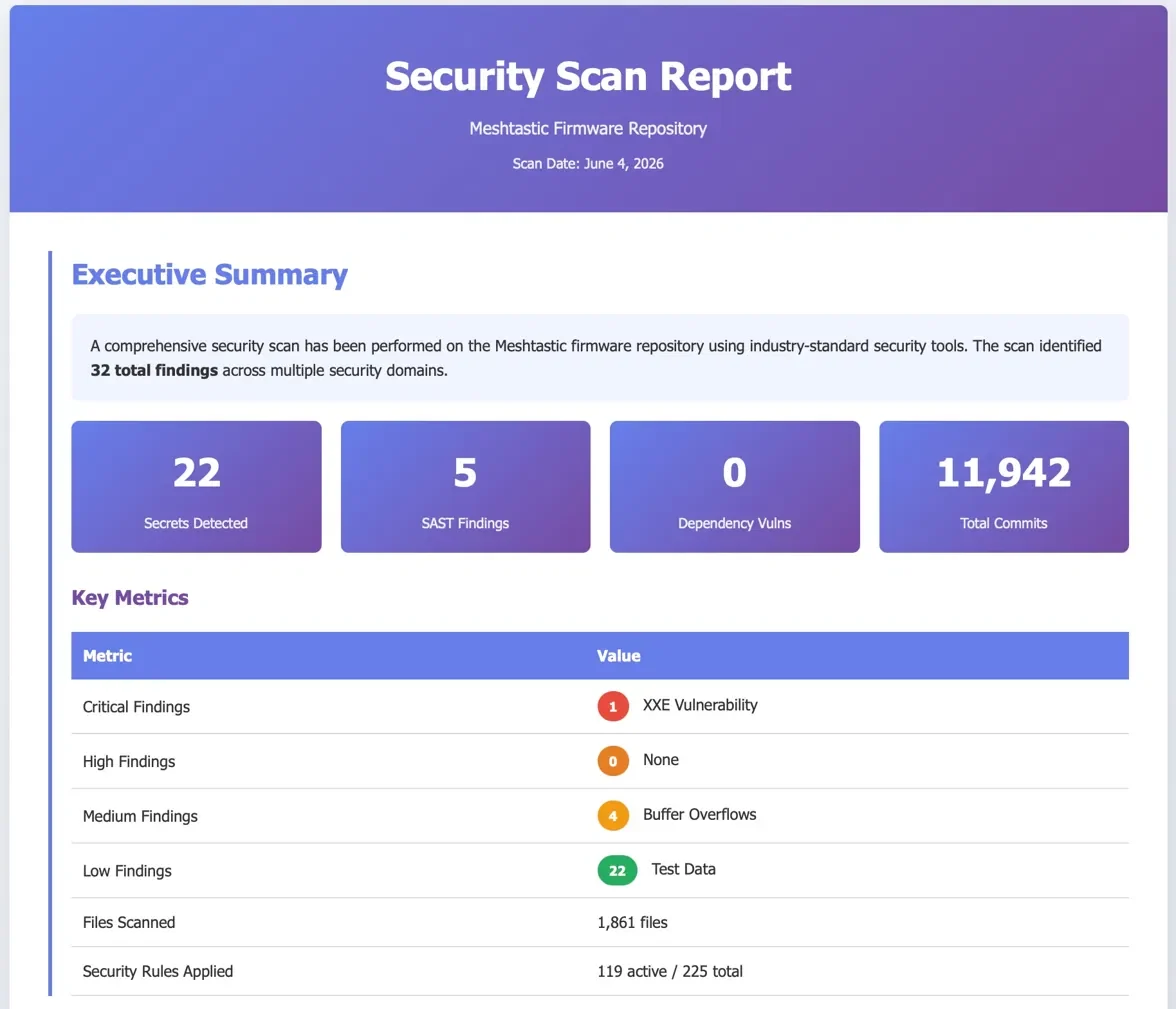Click the 119 active / 225 total value
The image size is (1176, 1009).
pos(670,971)
